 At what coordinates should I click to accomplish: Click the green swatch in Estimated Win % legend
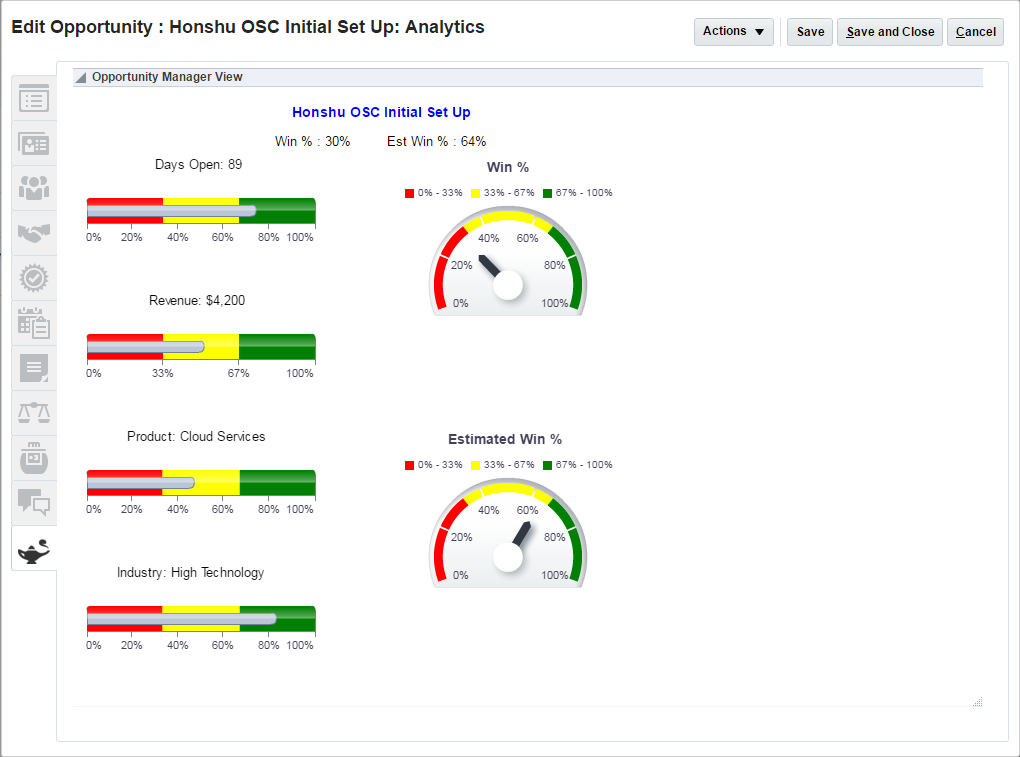[547, 465]
